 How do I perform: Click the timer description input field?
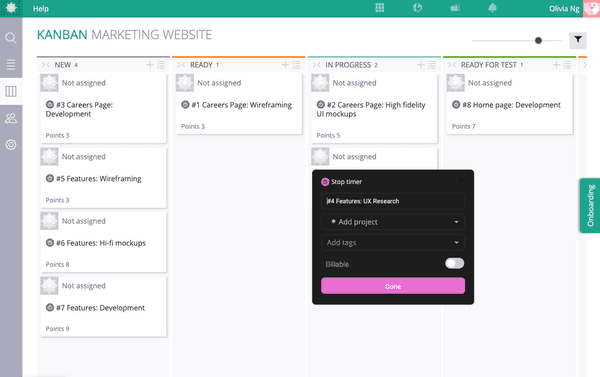(x=393, y=201)
